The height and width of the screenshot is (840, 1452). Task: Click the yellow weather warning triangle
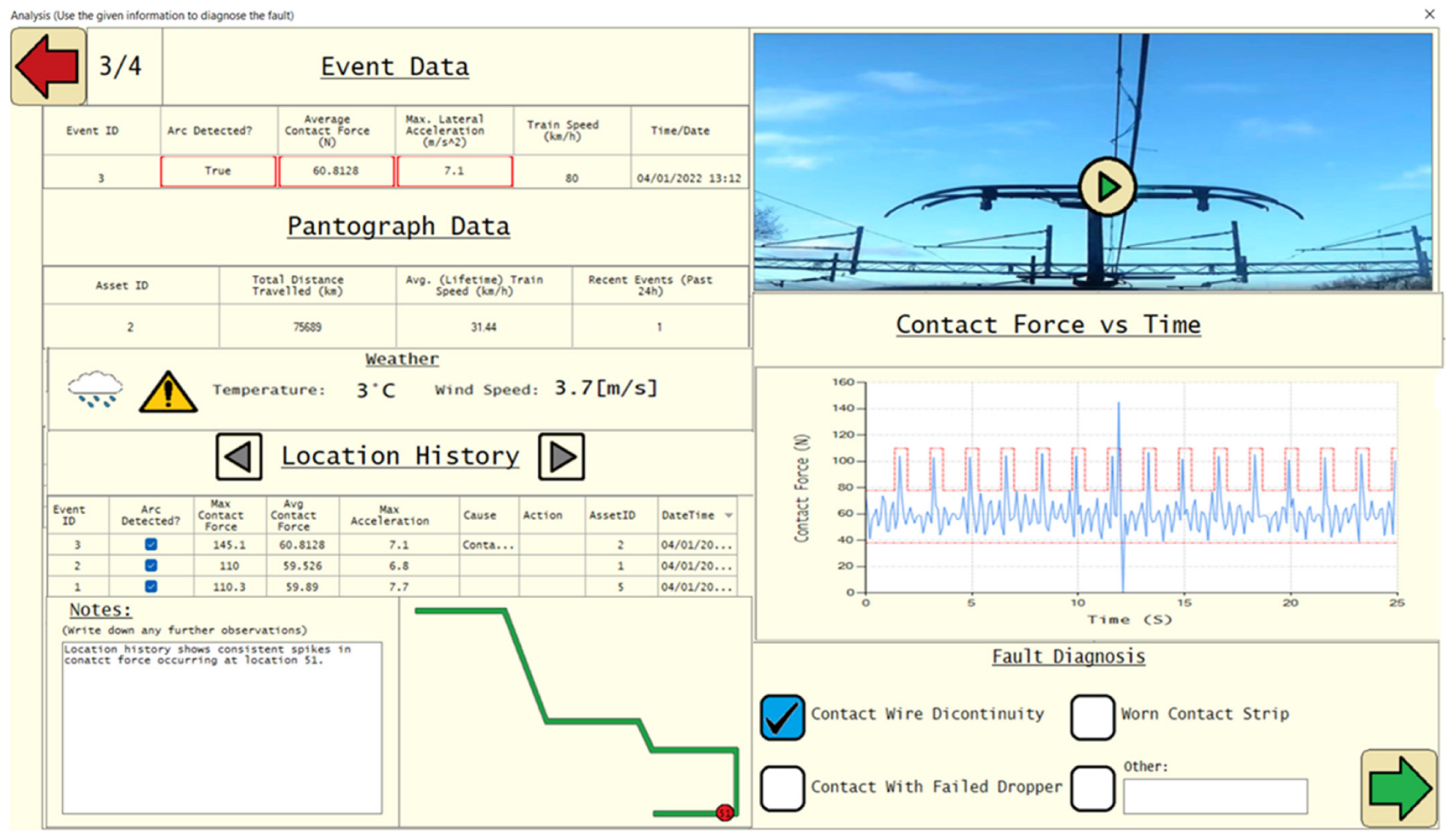168,392
